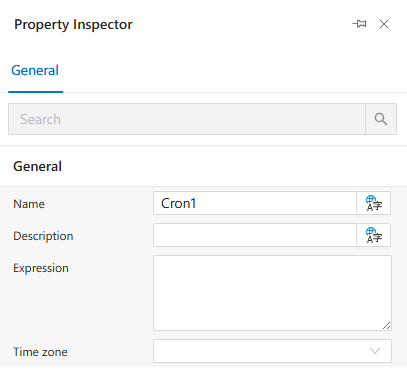Screen dimensions: 407x391
Task: Click the magnifier search button
Action: tap(381, 119)
